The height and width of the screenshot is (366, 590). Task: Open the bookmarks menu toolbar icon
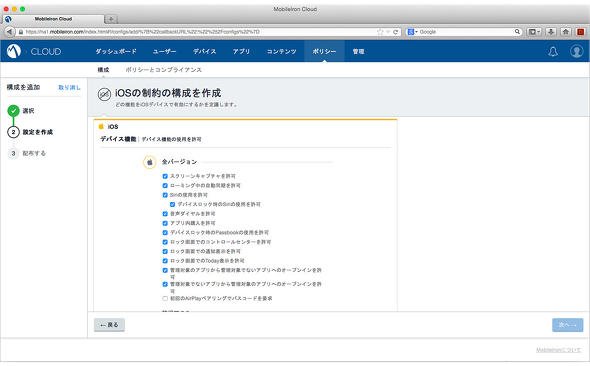pos(534,32)
